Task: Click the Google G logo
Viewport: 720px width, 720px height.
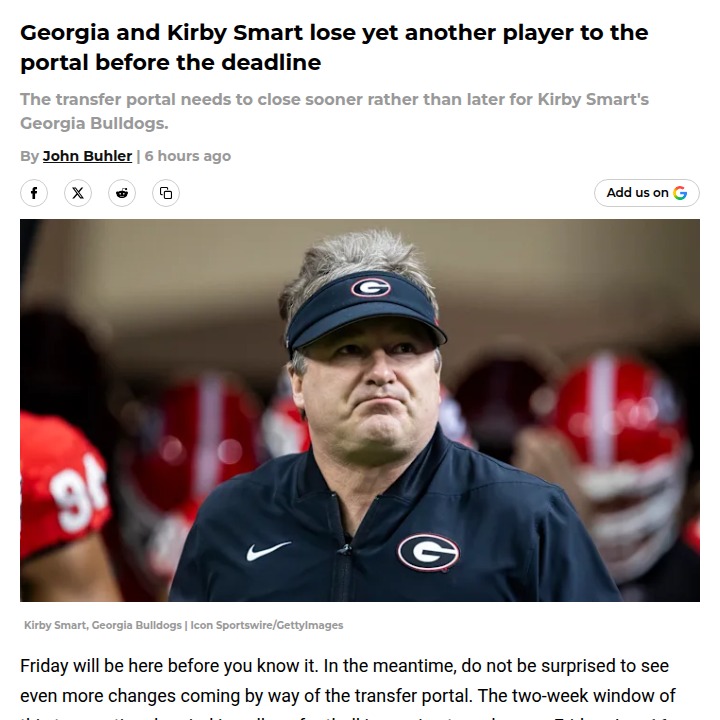Action: (680, 193)
